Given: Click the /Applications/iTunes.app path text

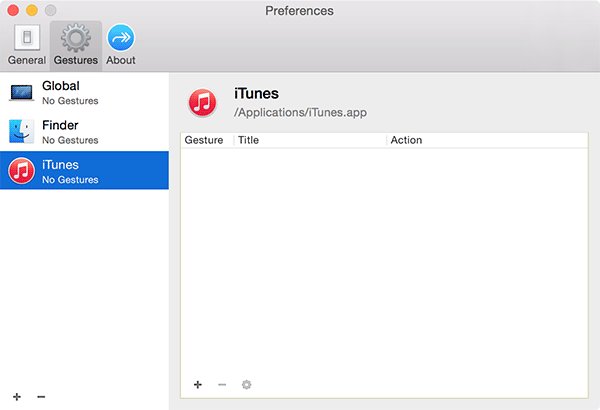Looking at the screenshot, I should 300,113.
